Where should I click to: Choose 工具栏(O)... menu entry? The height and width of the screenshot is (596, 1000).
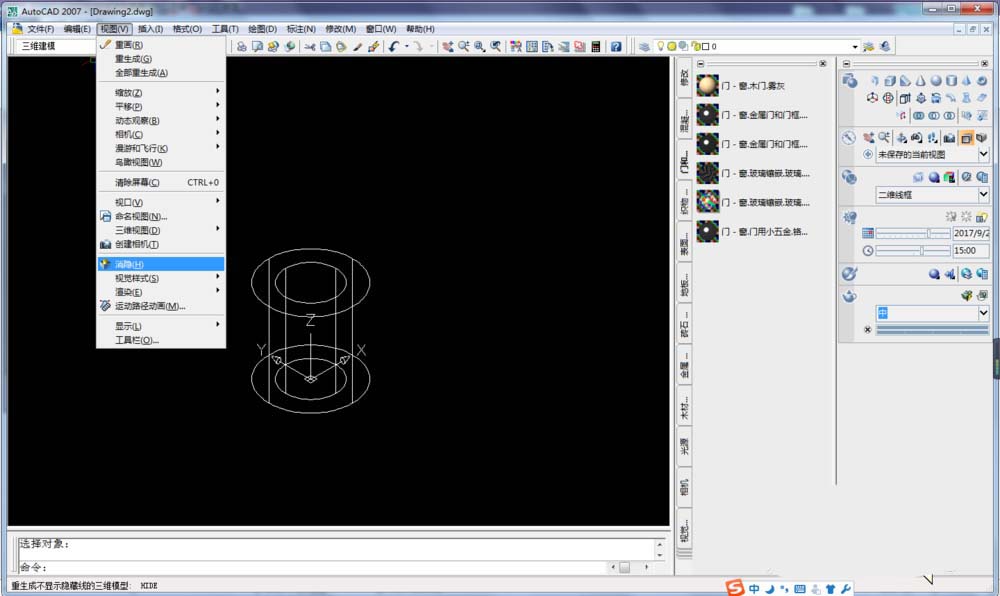point(161,340)
